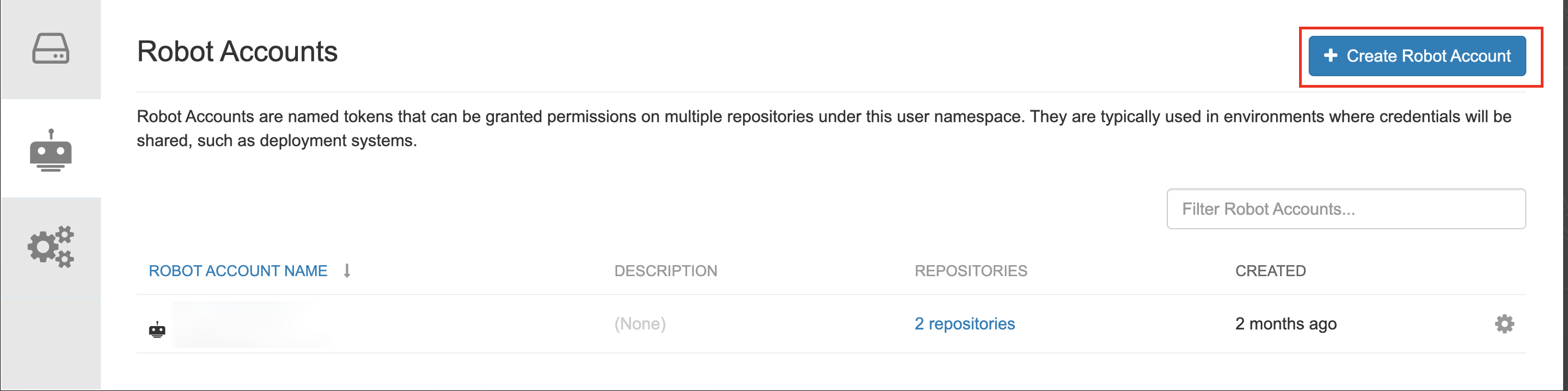Open the 2 repositories link

964,324
